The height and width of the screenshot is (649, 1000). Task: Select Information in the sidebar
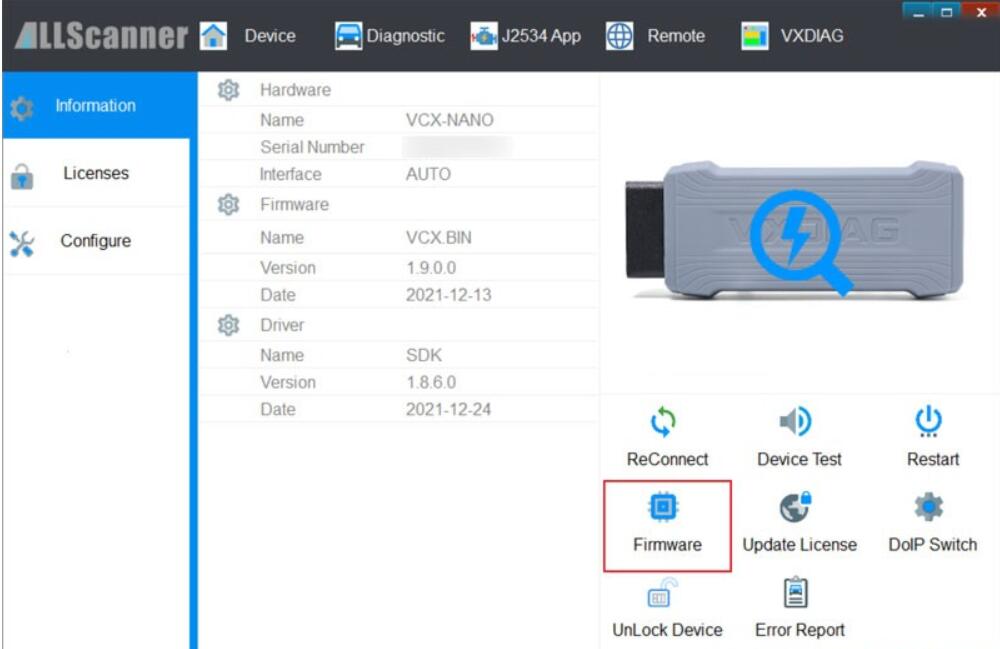point(95,106)
